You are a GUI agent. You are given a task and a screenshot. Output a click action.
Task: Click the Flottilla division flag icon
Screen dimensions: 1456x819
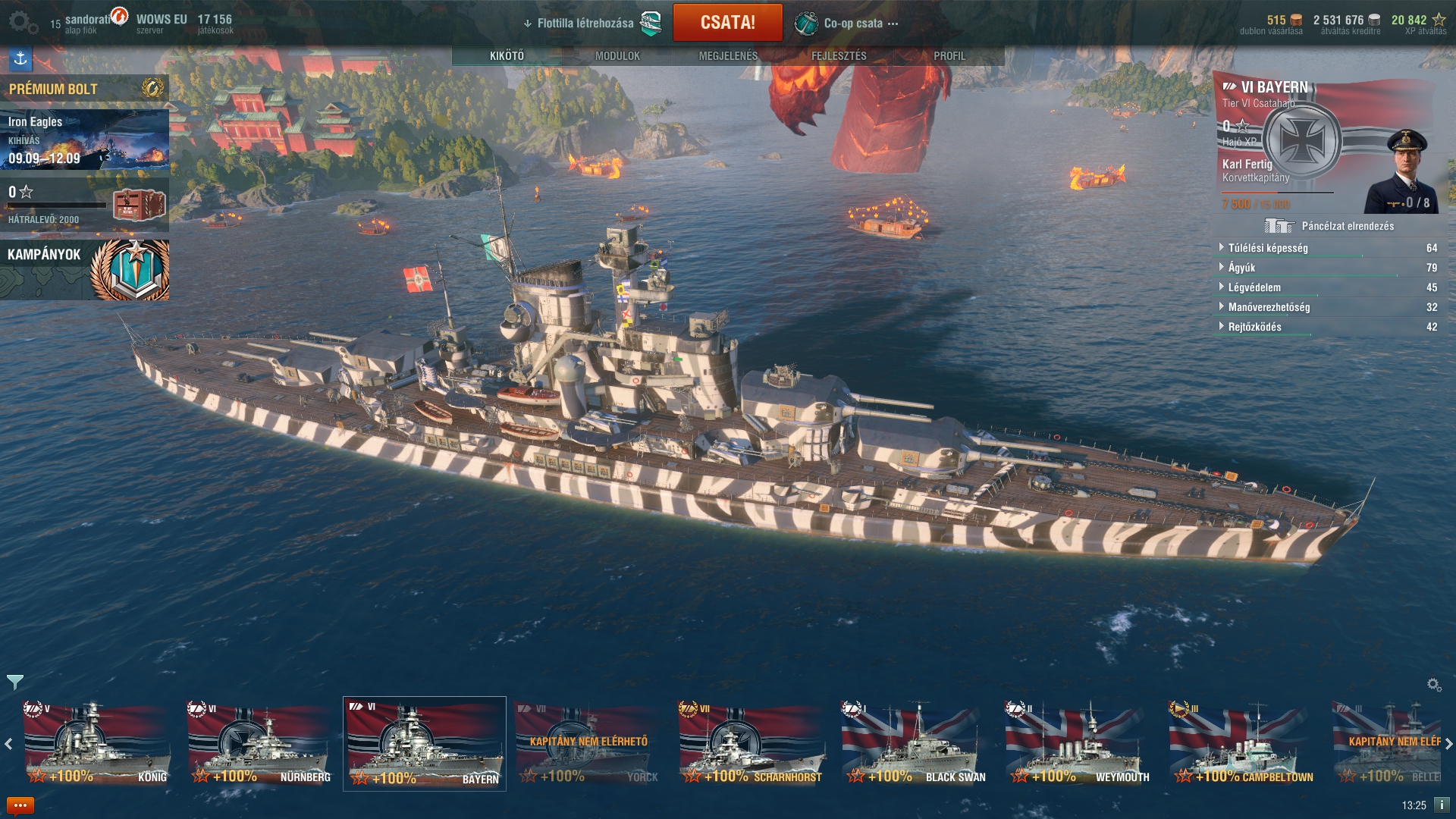coord(651,24)
